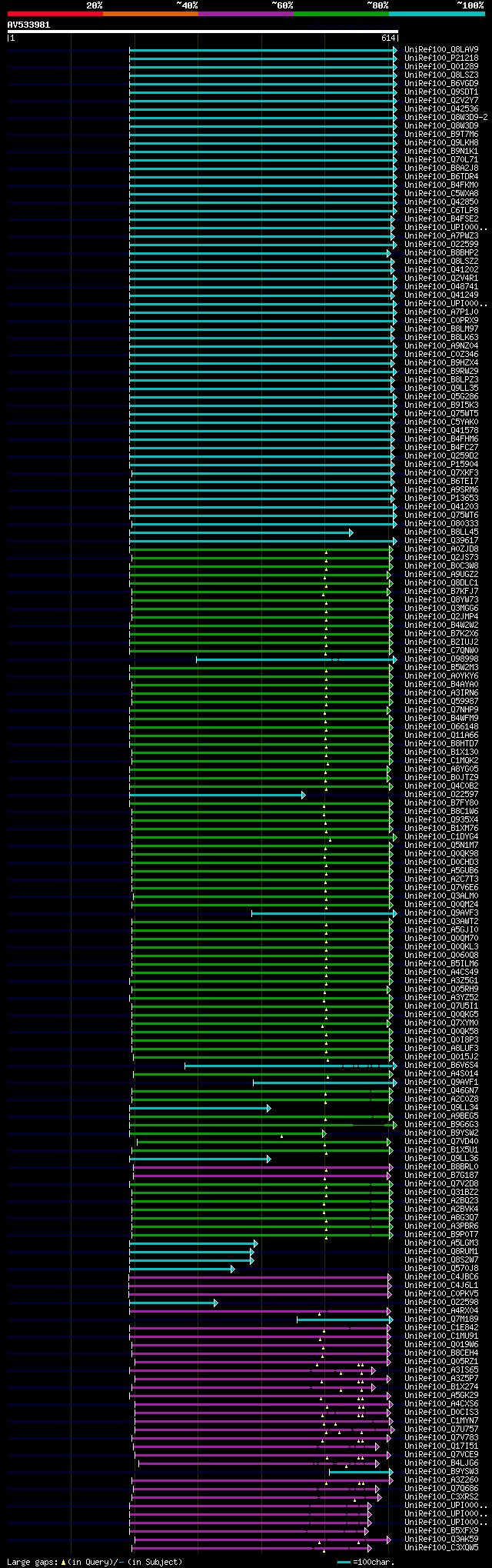The width and height of the screenshot is (492, 1568).
Task: Select label UniRef100_Q0I8P3
Action: 441,1039
